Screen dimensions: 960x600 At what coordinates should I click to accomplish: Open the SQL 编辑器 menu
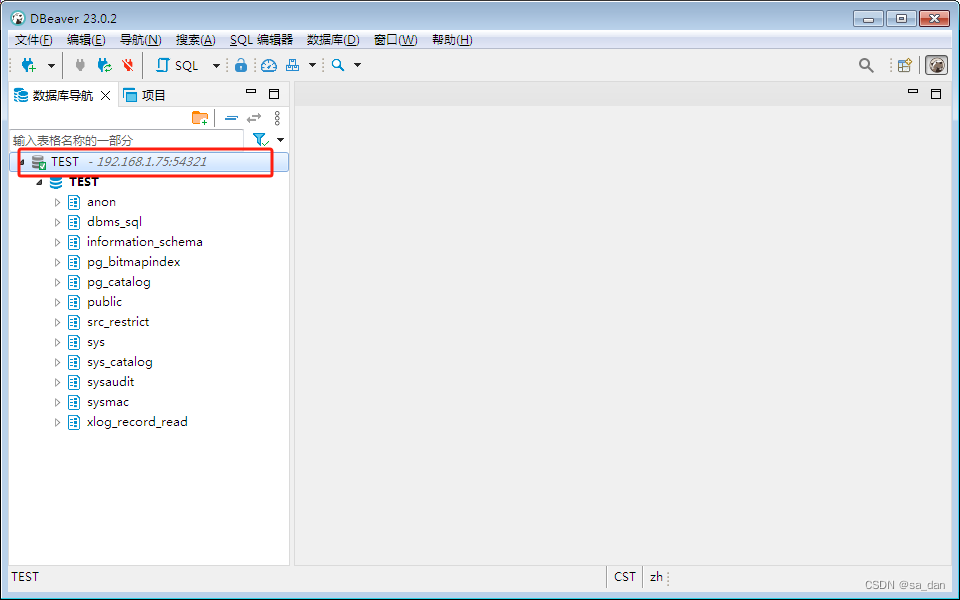(261, 40)
